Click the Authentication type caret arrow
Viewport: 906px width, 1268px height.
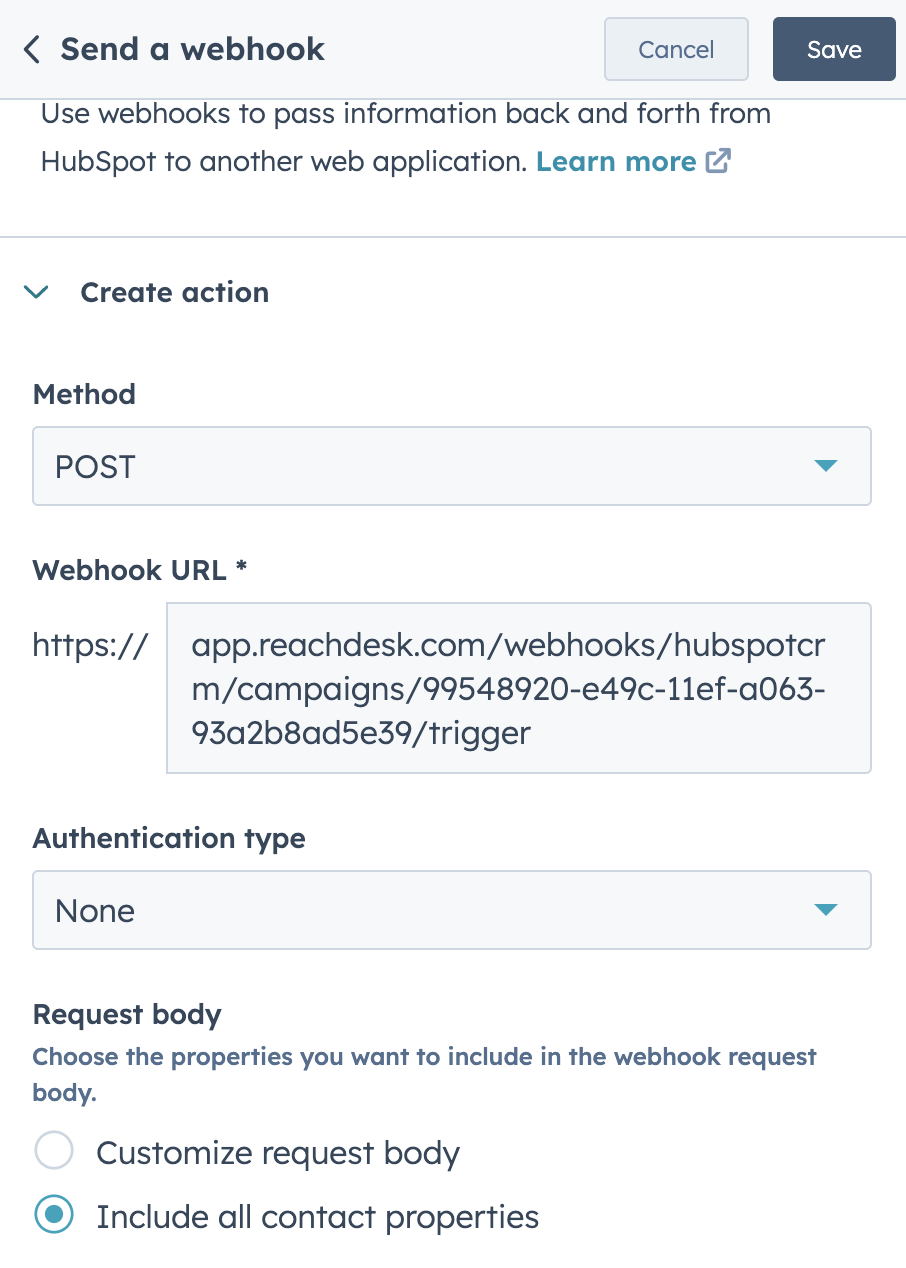pos(825,910)
